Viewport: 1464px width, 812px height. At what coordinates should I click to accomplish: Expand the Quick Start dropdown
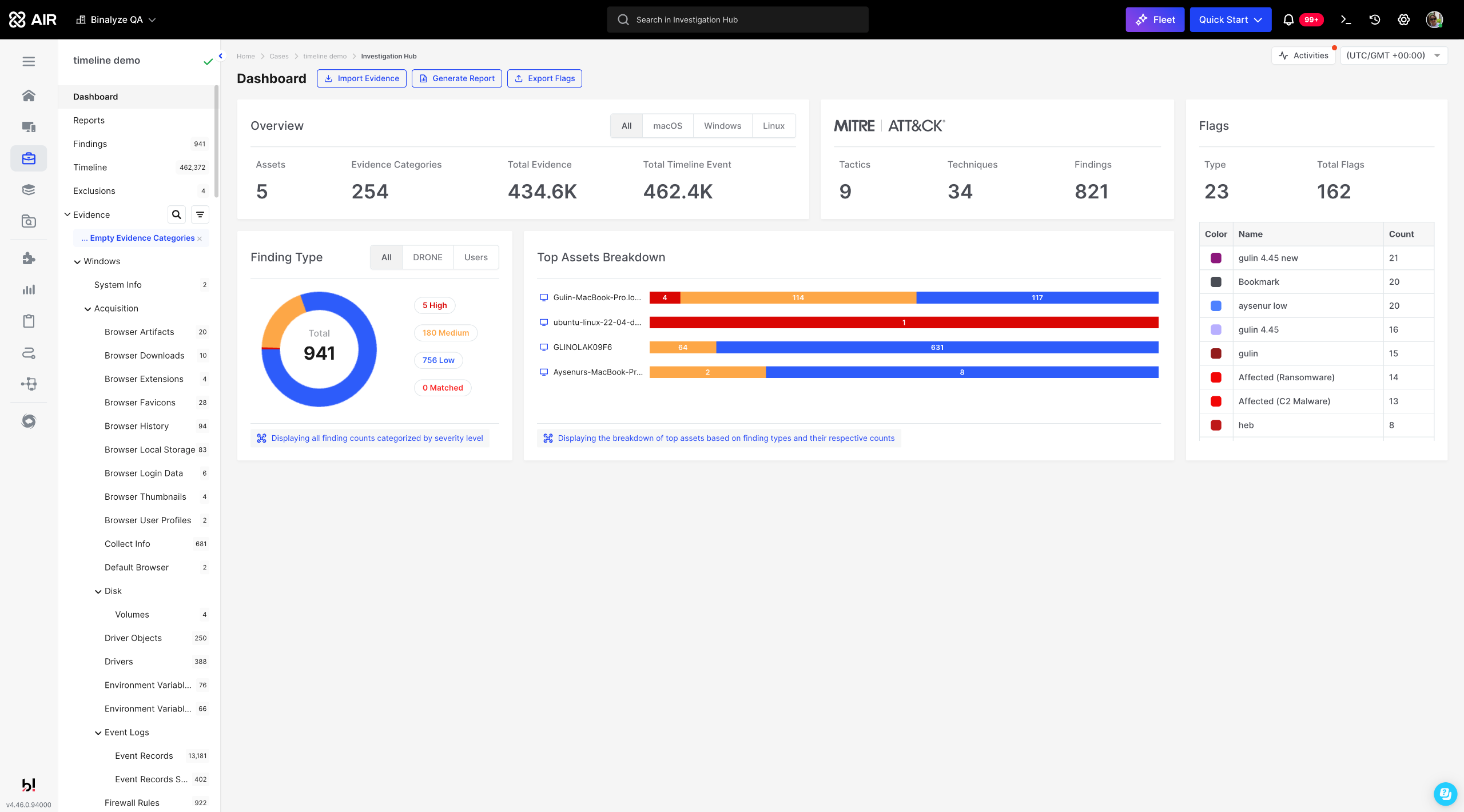(x=1230, y=19)
